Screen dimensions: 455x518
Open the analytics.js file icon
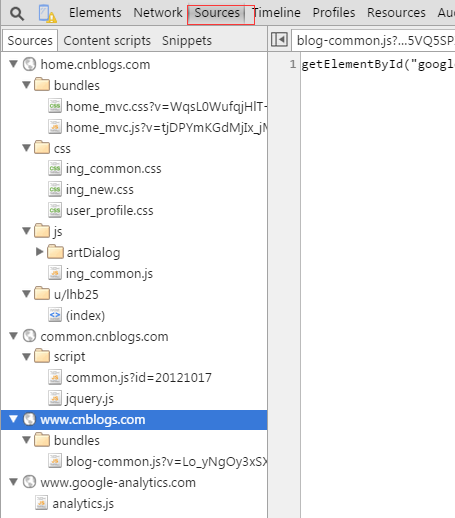41,503
